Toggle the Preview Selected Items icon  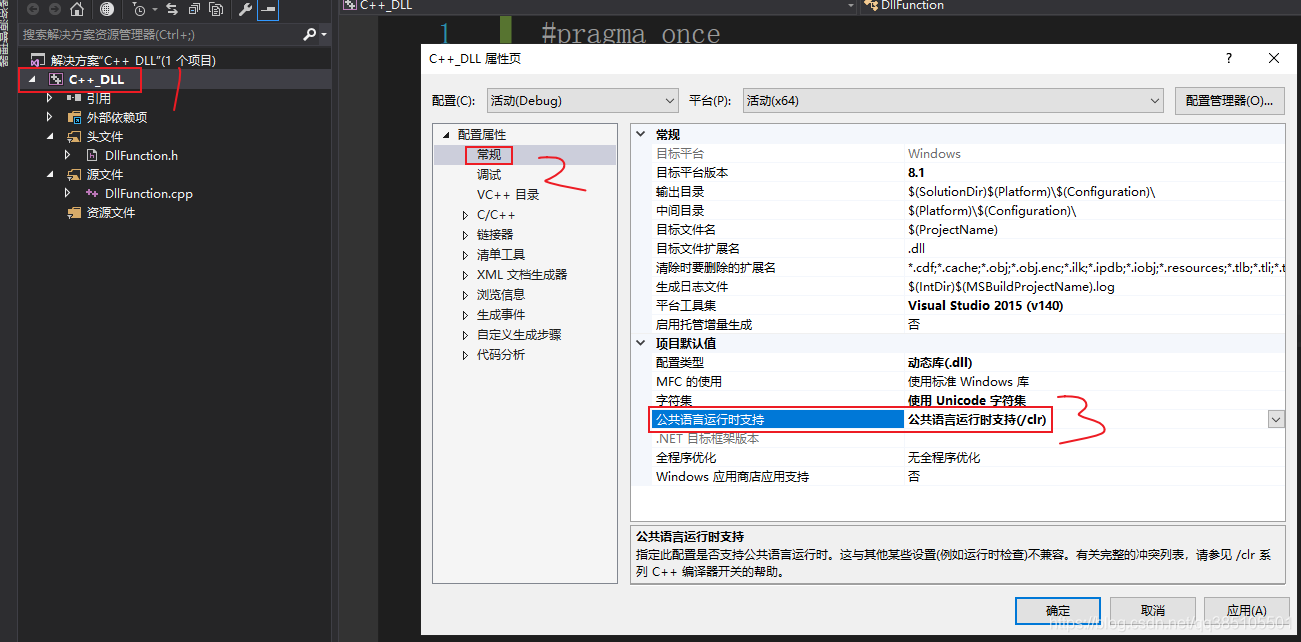pyautogui.click(x=268, y=9)
